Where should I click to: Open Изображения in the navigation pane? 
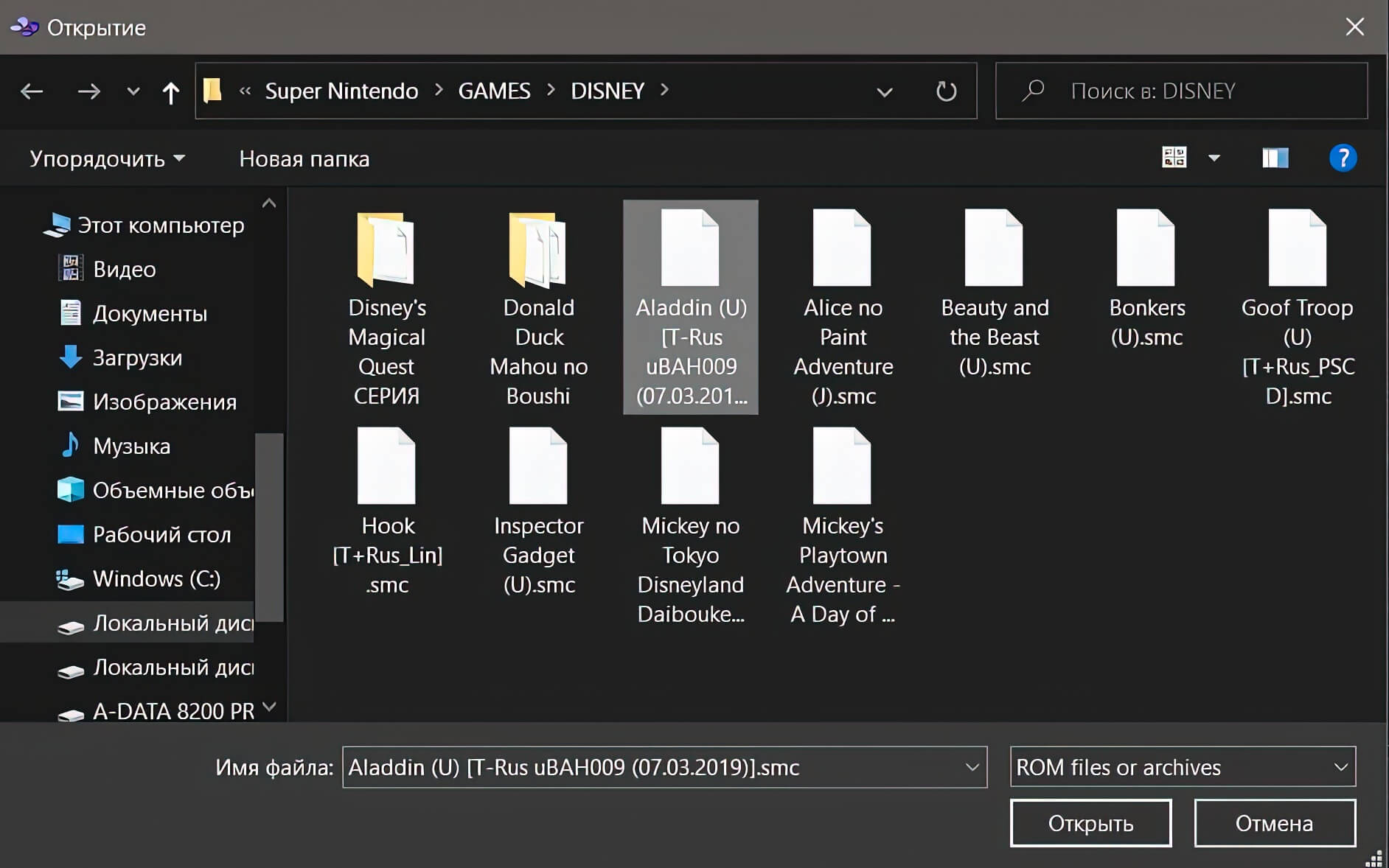coord(147,402)
